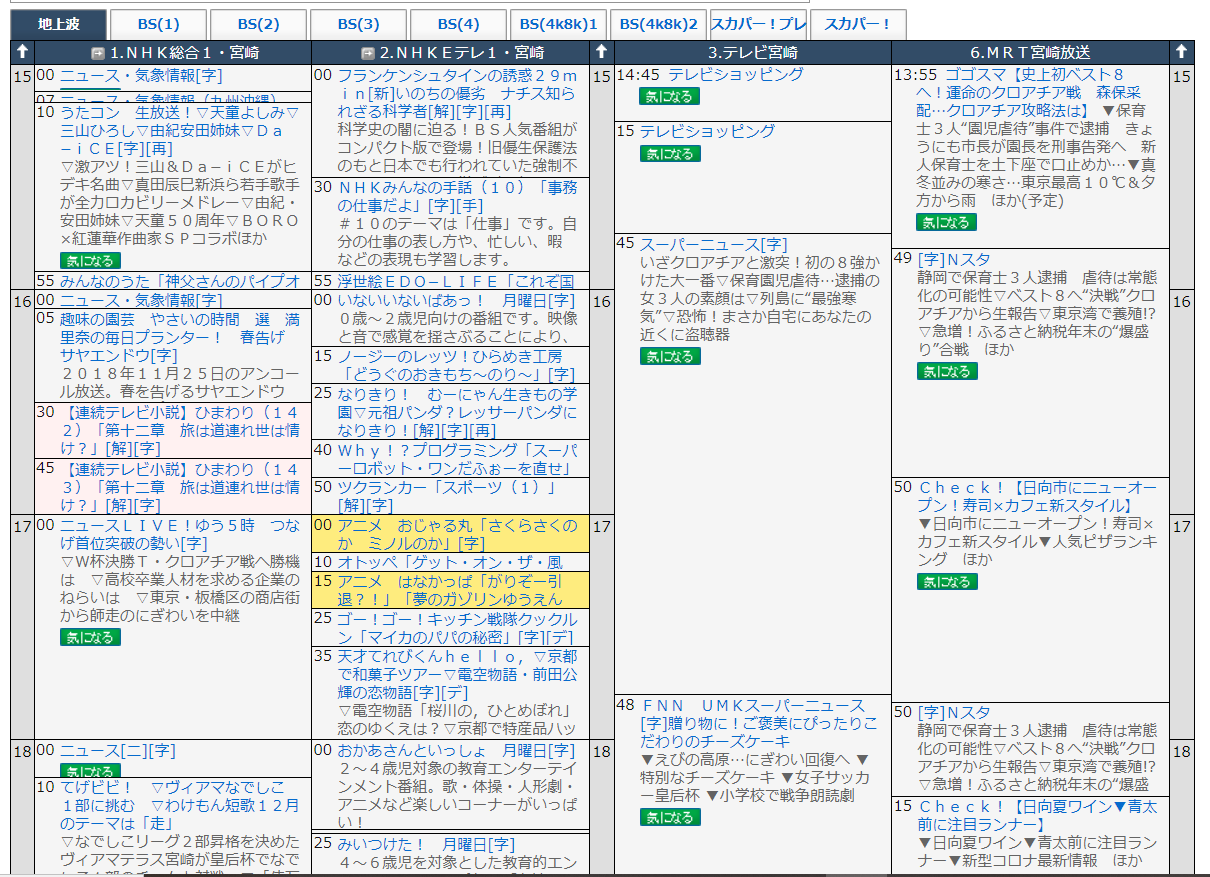Open フランケンシュタインの誘惑 program link
This screenshot has width=1210, height=877.
click(x=457, y=93)
